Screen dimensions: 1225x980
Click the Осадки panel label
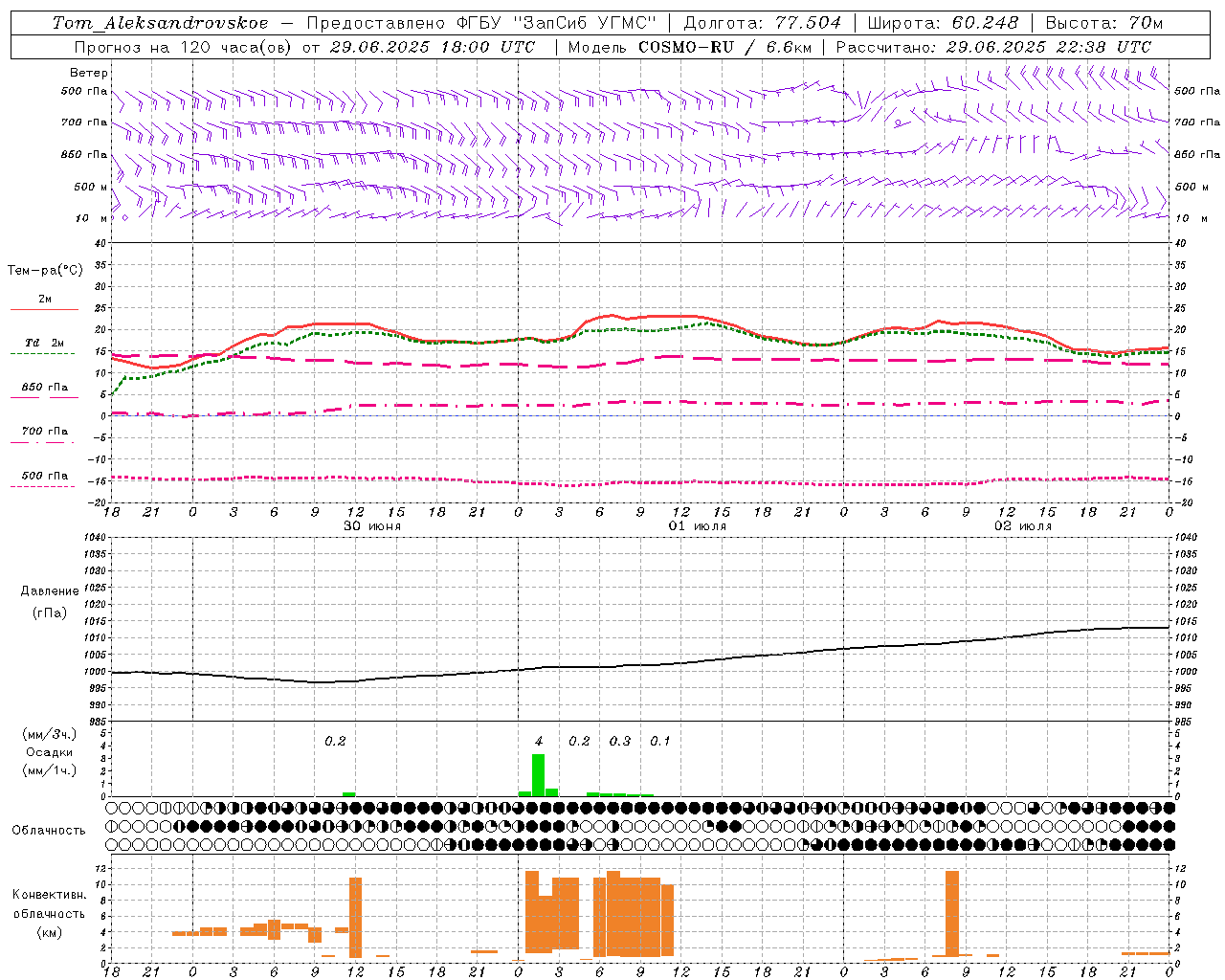[x=50, y=752]
